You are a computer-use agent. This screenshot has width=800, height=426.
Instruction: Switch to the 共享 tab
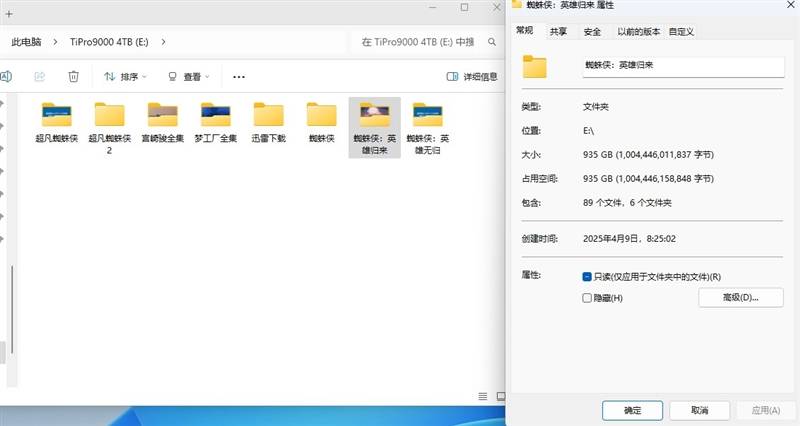558,32
